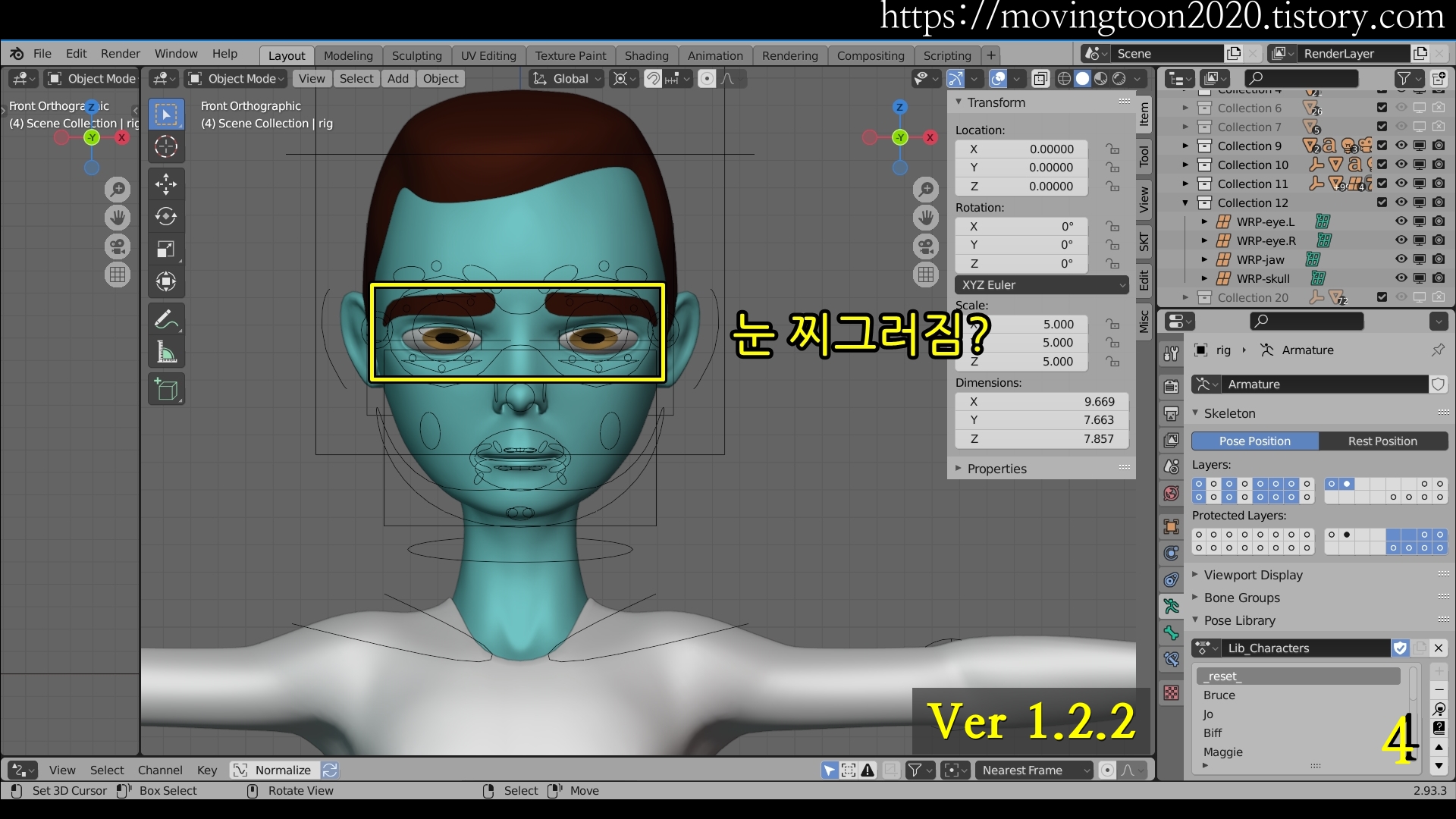Open the XYZ Euler rotation mode dropdown

click(x=1042, y=285)
